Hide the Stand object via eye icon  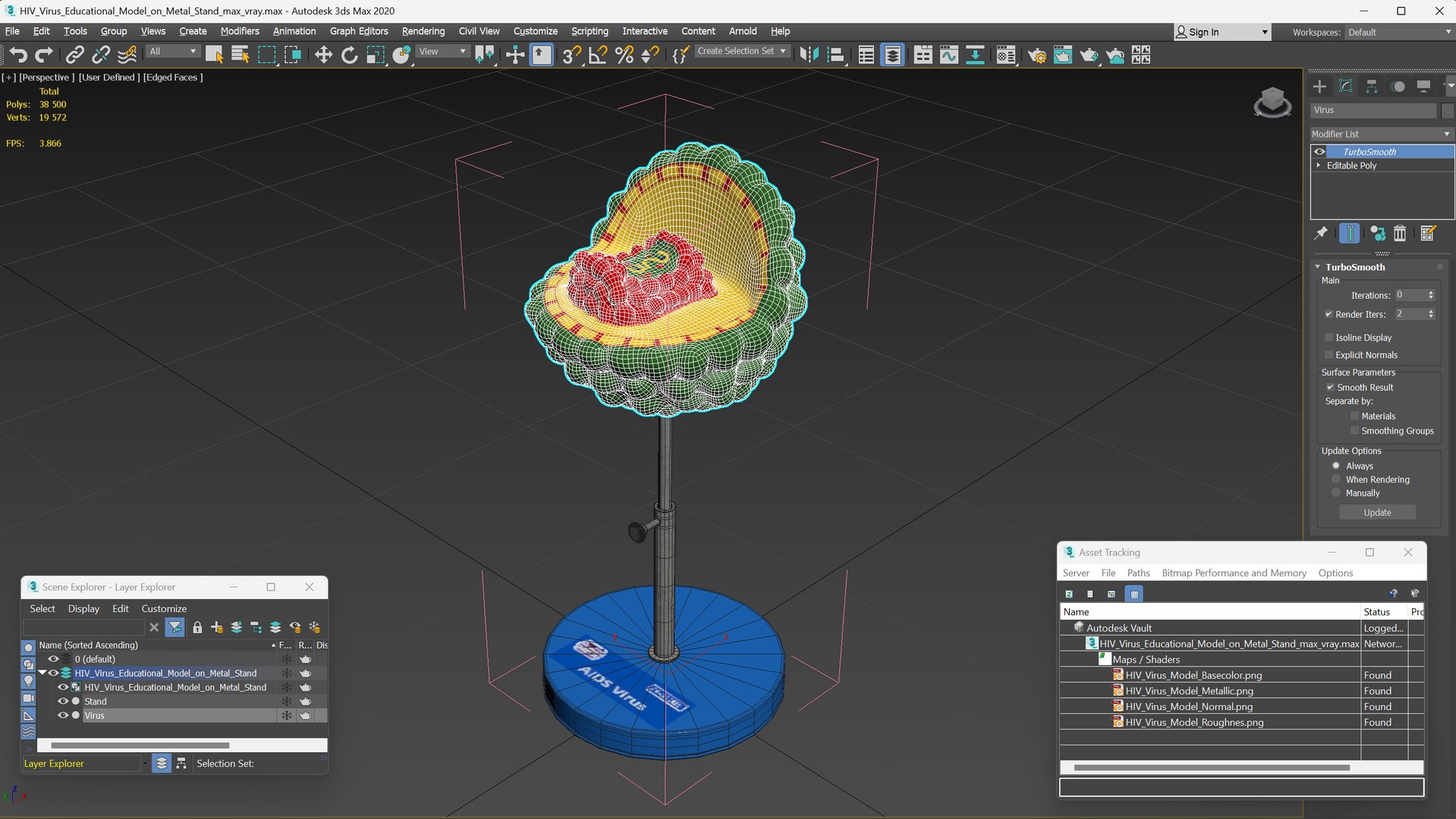tap(63, 701)
